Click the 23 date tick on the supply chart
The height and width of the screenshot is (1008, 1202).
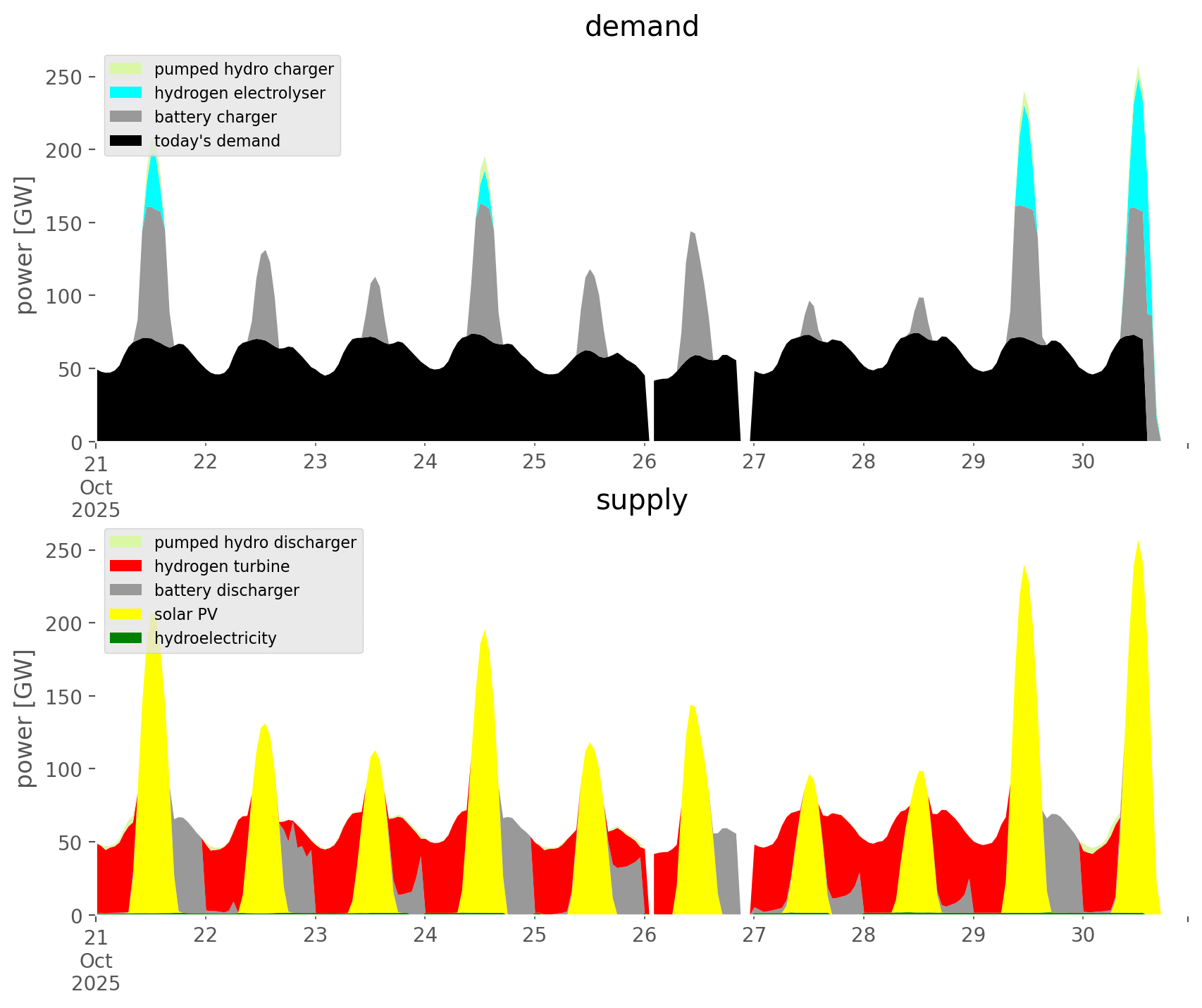(x=315, y=936)
